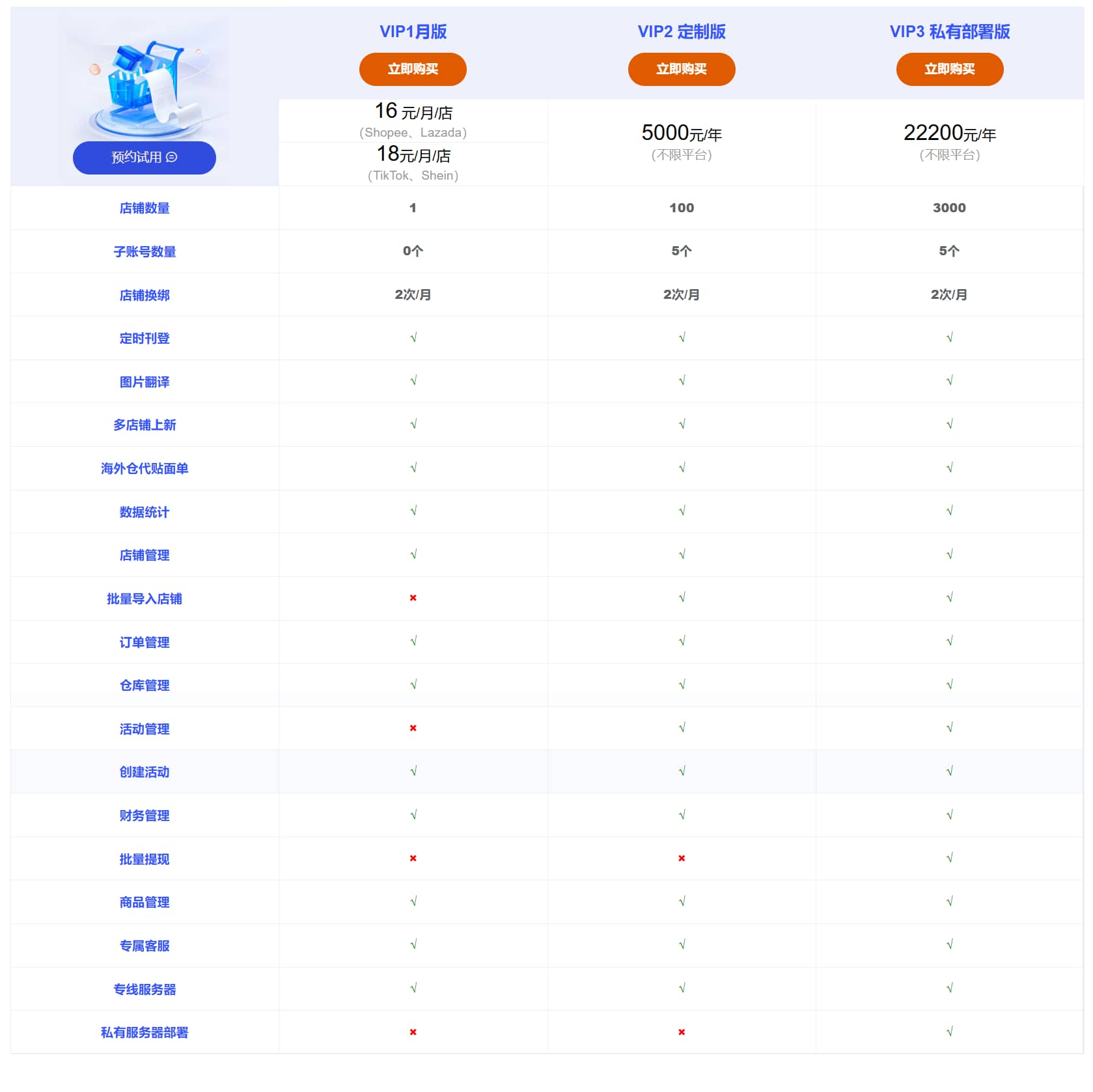Viewport: 1093px width, 1092px height.
Task: Click the 店铺数量 row label
Action: [143, 208]
